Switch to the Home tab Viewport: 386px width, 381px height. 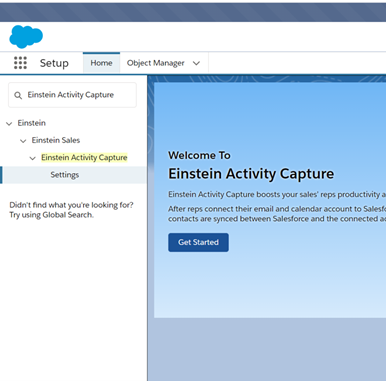pos(101,63)
